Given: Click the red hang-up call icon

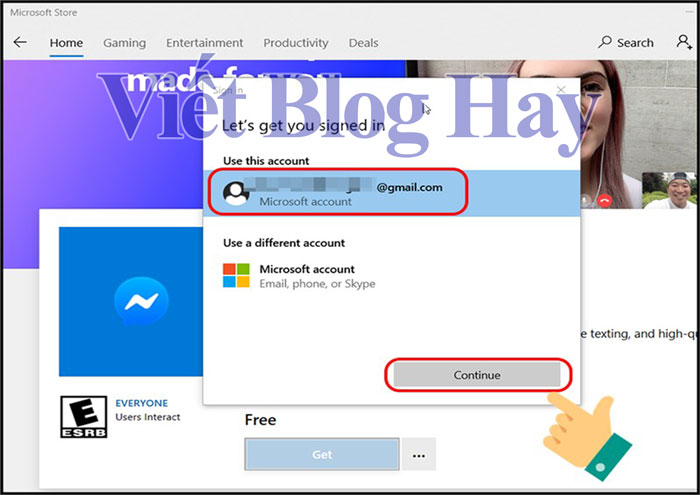Looking at the screenshot, I should (605, 201).
